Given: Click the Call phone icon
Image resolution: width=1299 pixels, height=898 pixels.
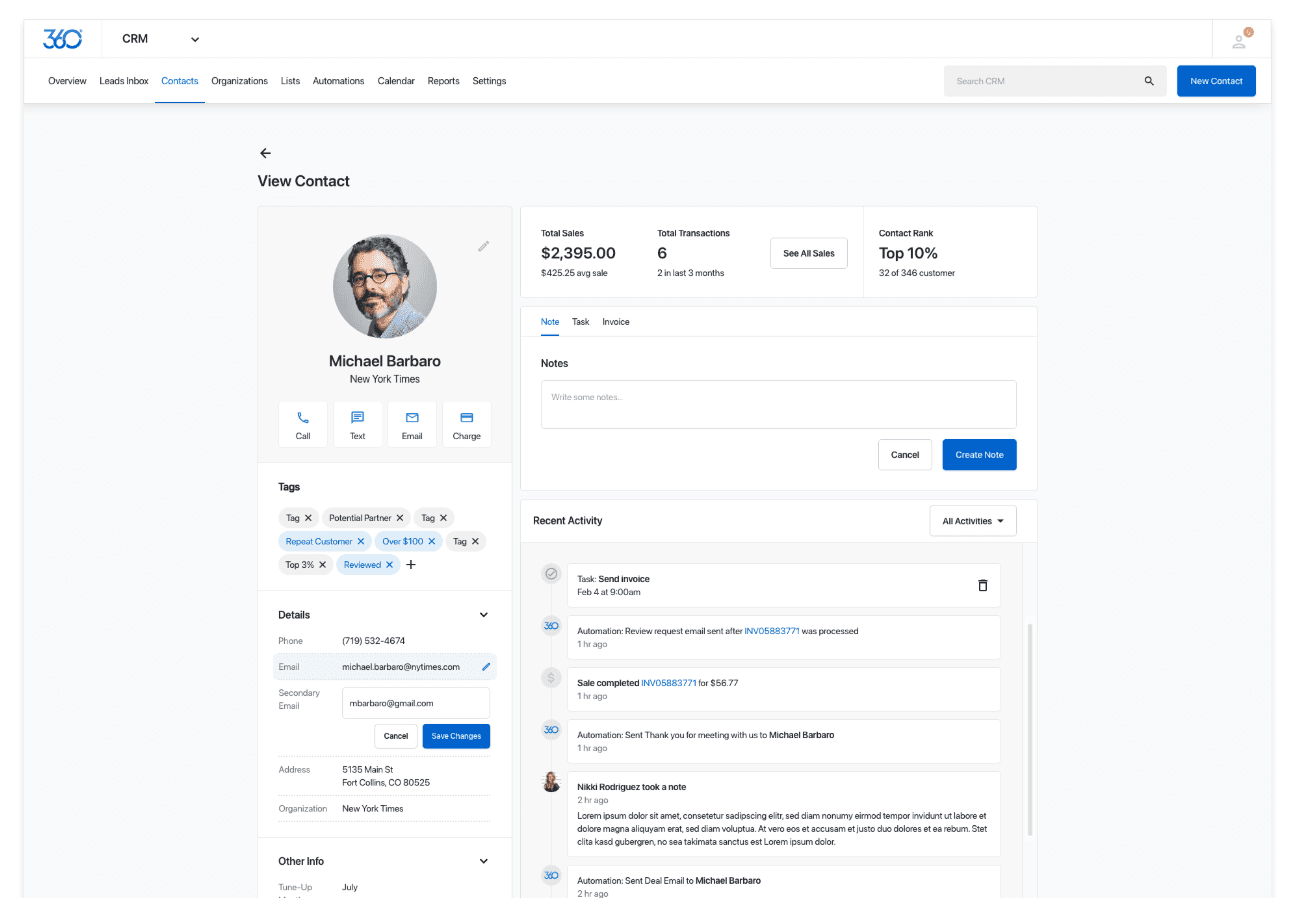Looking at the screenshot, I should coord(303,418).
